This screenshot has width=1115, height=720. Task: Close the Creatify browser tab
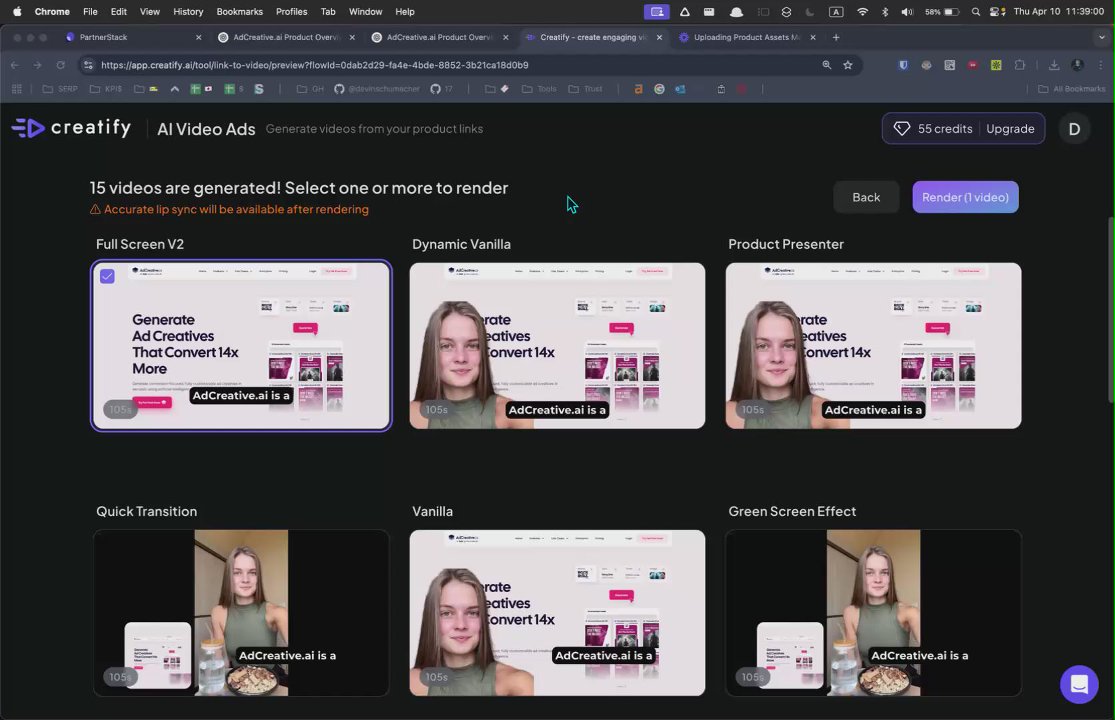[659, 37]
